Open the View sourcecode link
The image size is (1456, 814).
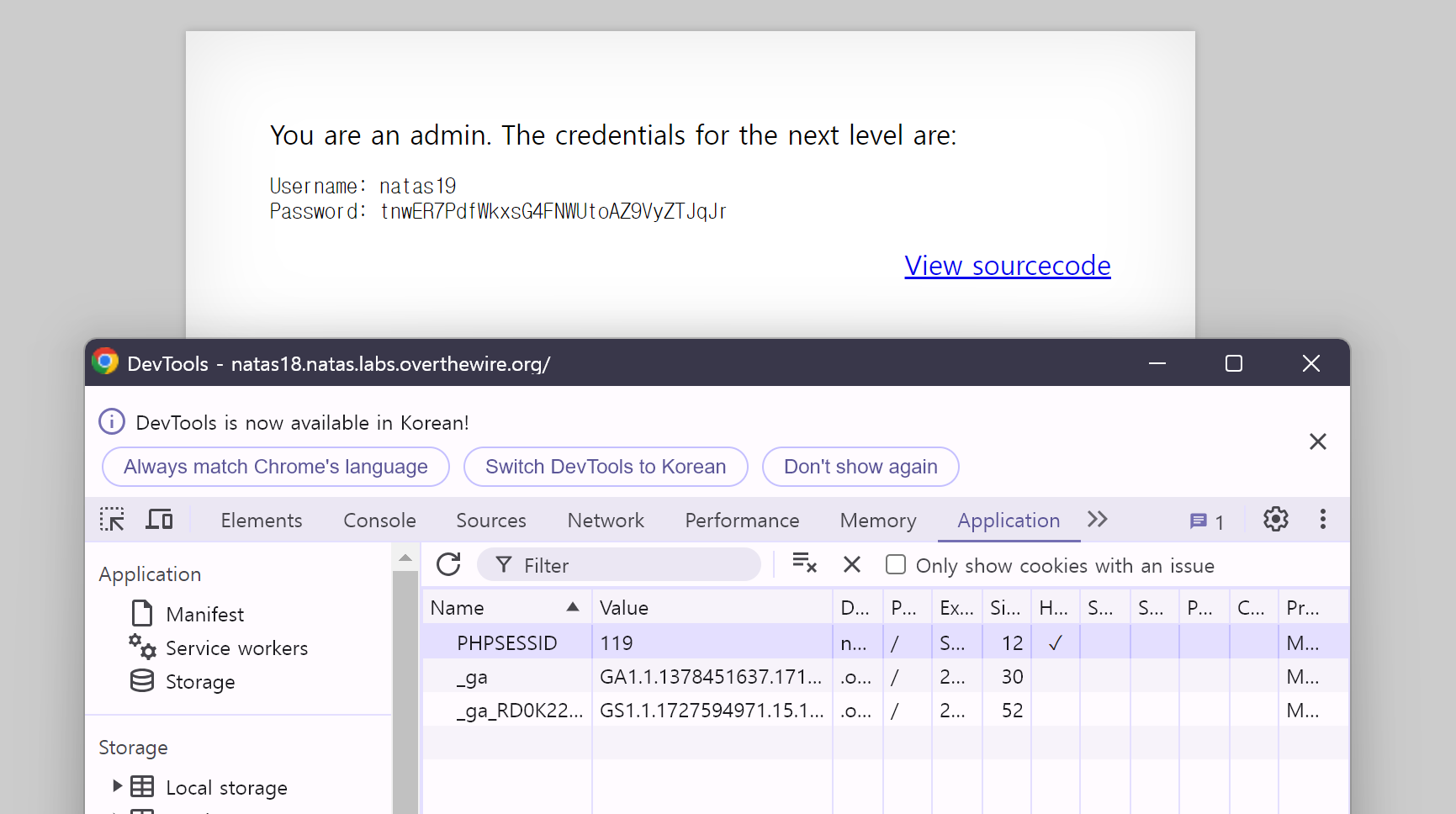pyautogui.click(x=1008, y=266)
